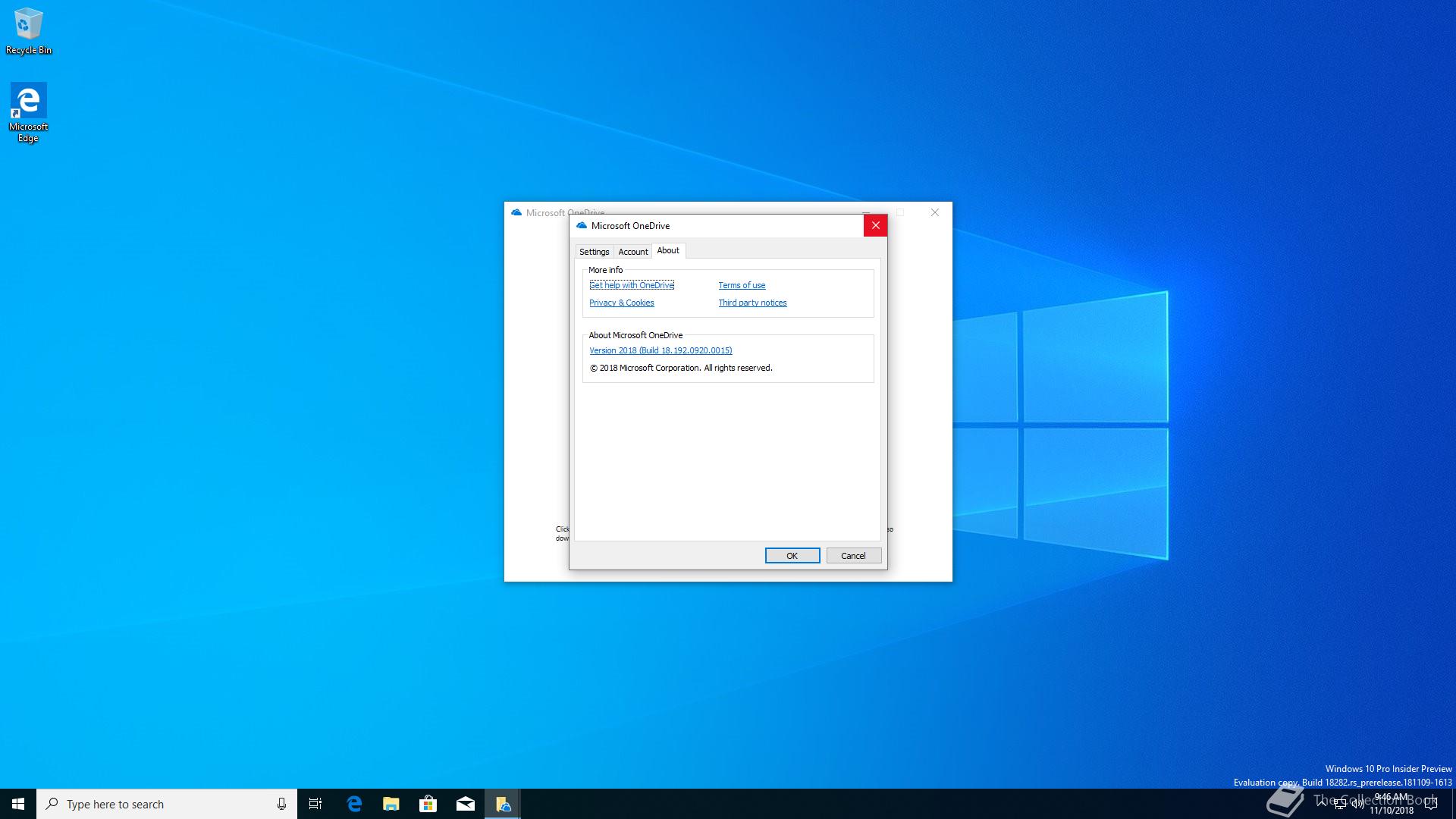Viewport: 1456px width, 819px height.
Task: Click the cloud icon of background OneDrive window
Action: pyautogui.click(x=516, y=213)
